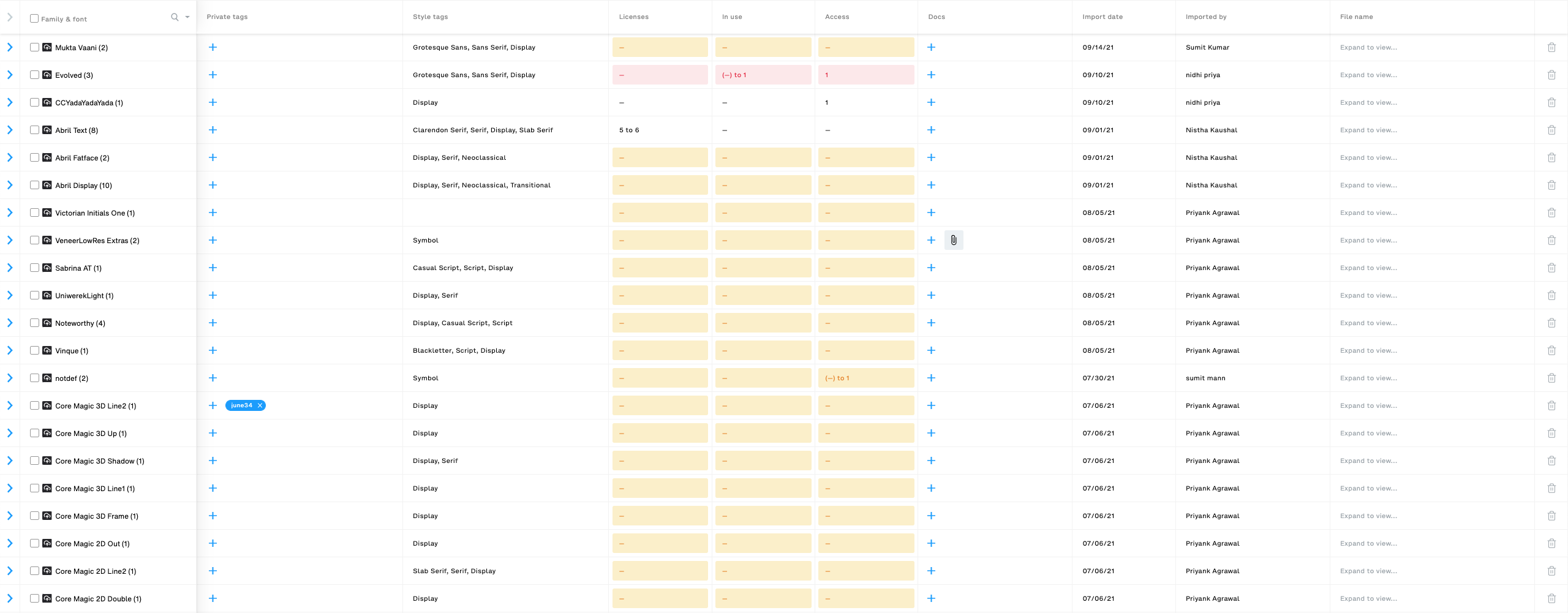The image size is (1568, 613).
Task: Add document to notdef row
Action: pos(931,378)
